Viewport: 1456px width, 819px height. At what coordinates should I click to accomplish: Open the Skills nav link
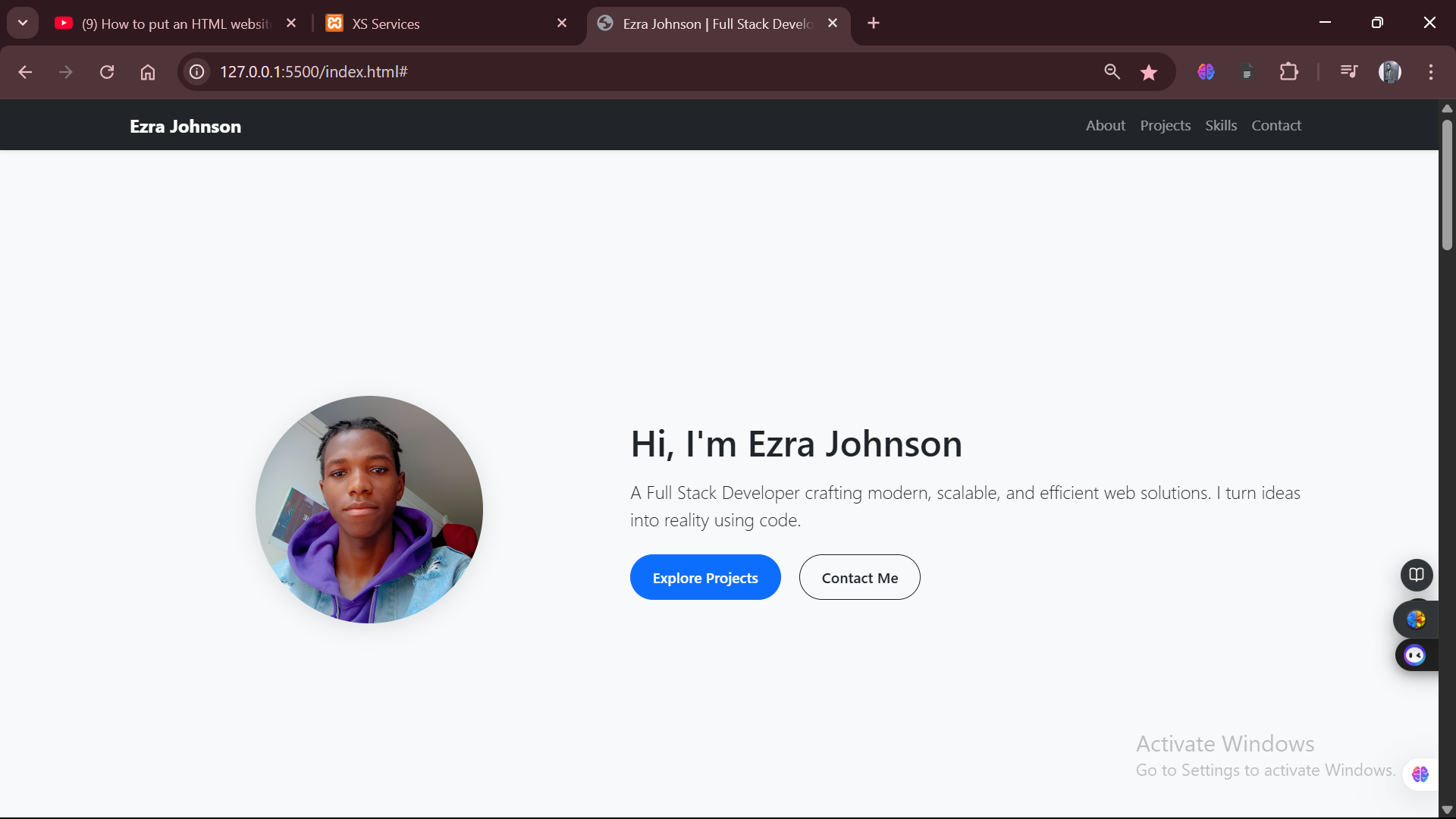(1221, 125)
